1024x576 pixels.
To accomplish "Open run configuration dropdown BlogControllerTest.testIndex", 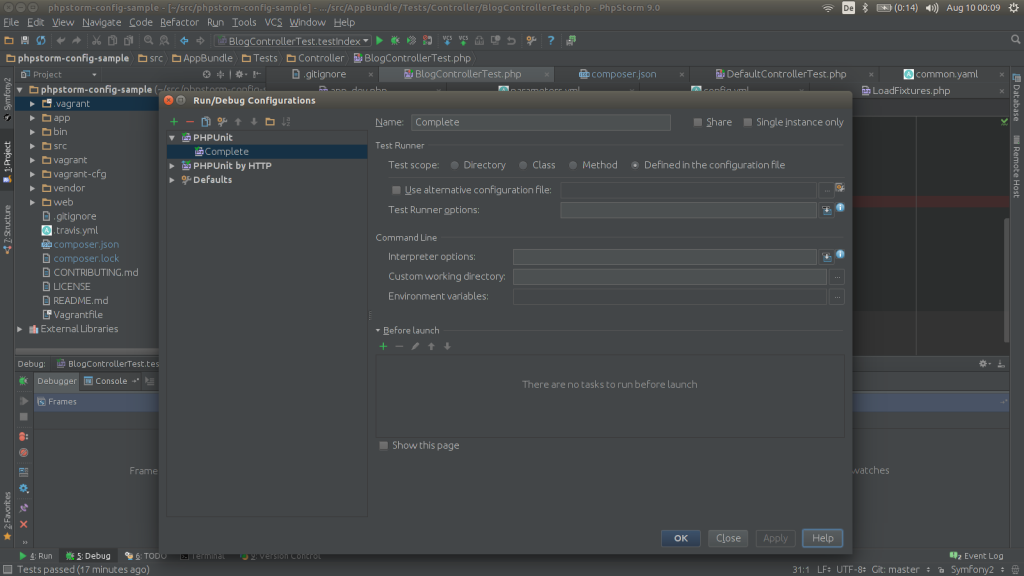I will (x=294, y=40).
